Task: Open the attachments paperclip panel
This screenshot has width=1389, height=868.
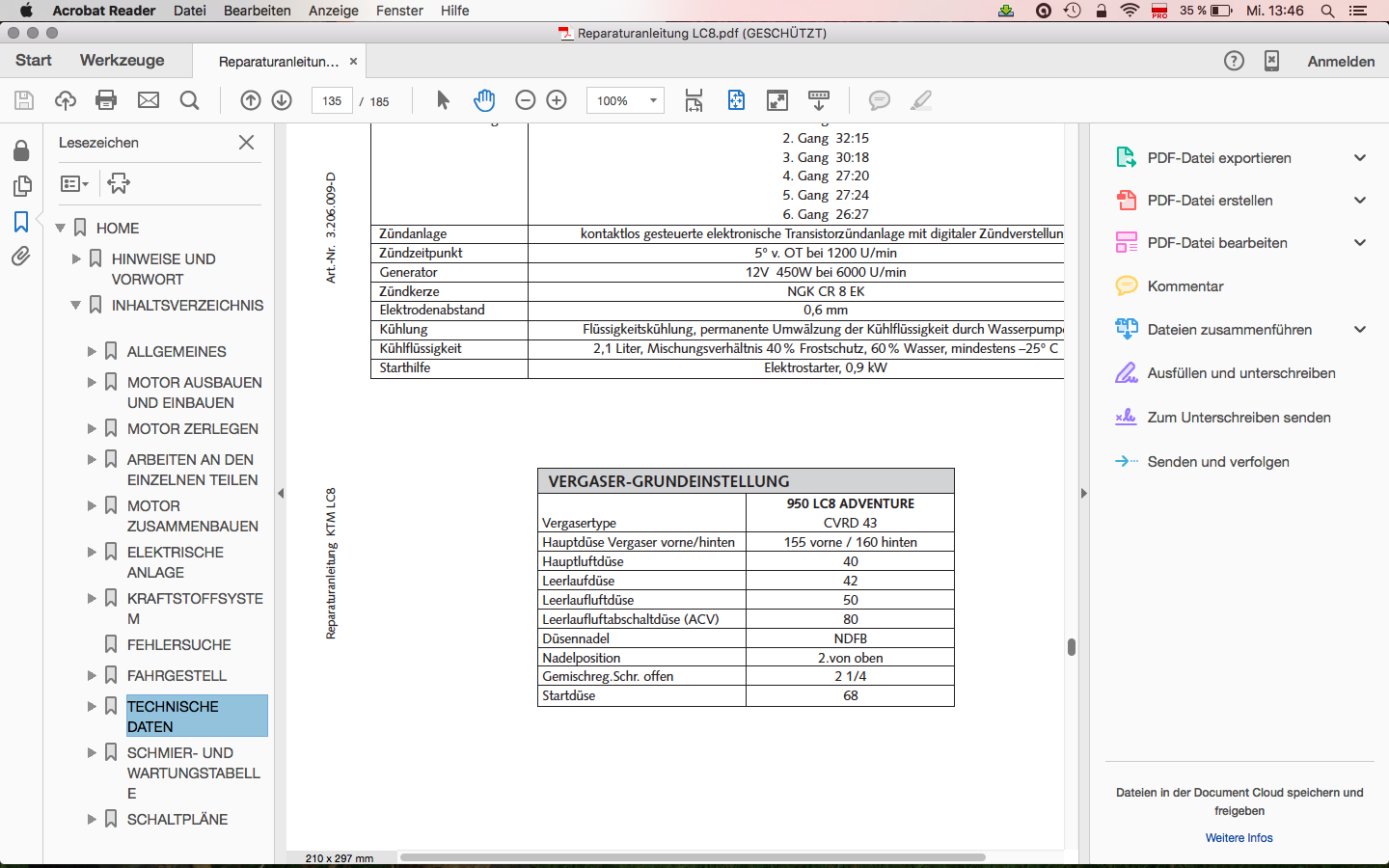Action: 21,257
